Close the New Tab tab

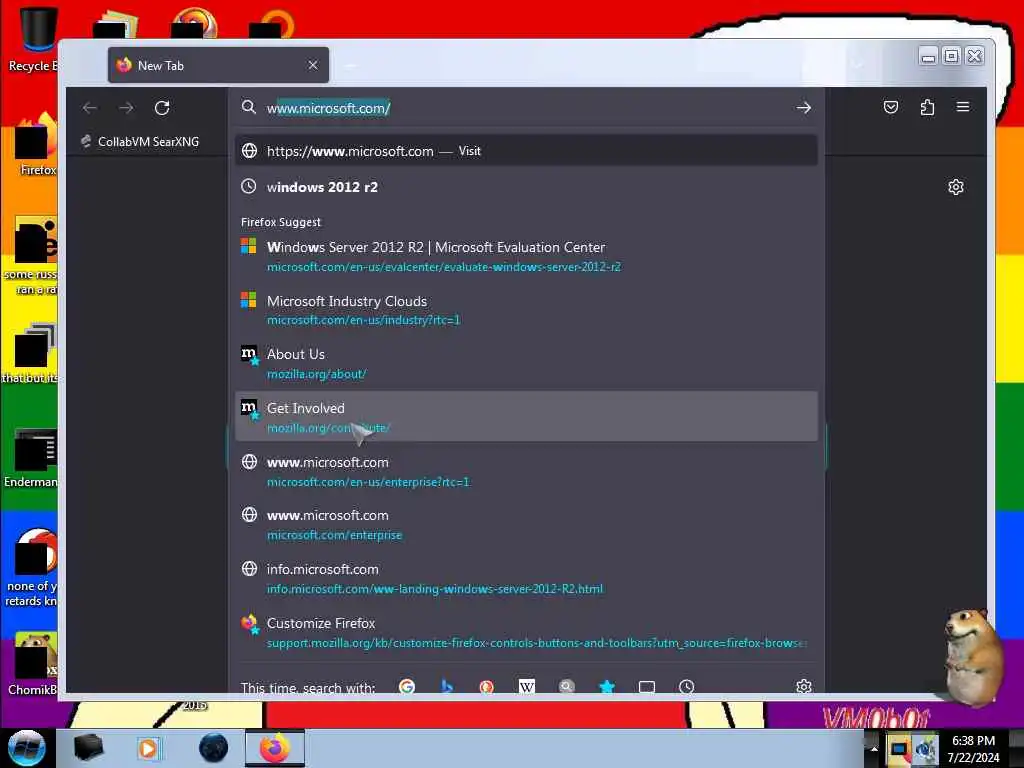click(313, 65)
